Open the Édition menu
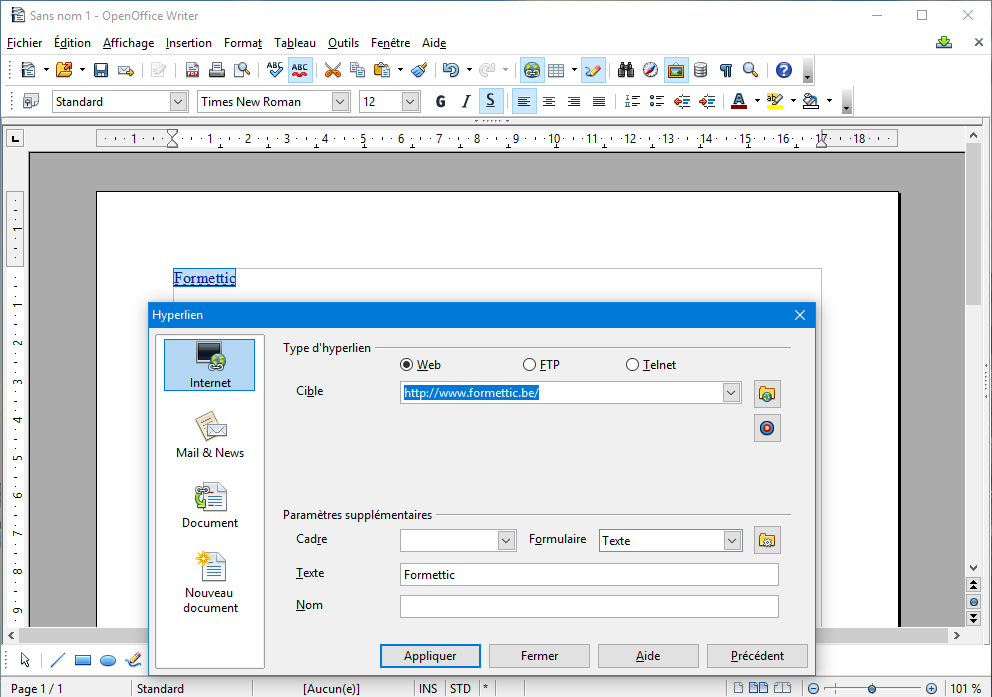Image resolution: width=992 pixels, height=697 pixels. [72, 43]
